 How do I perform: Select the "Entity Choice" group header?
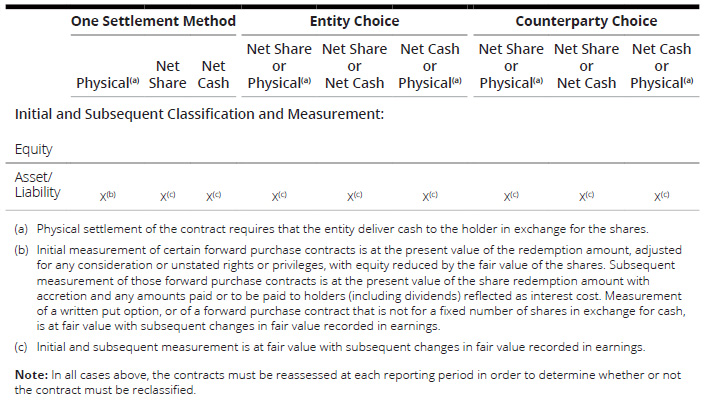click(x=354, y=21)
